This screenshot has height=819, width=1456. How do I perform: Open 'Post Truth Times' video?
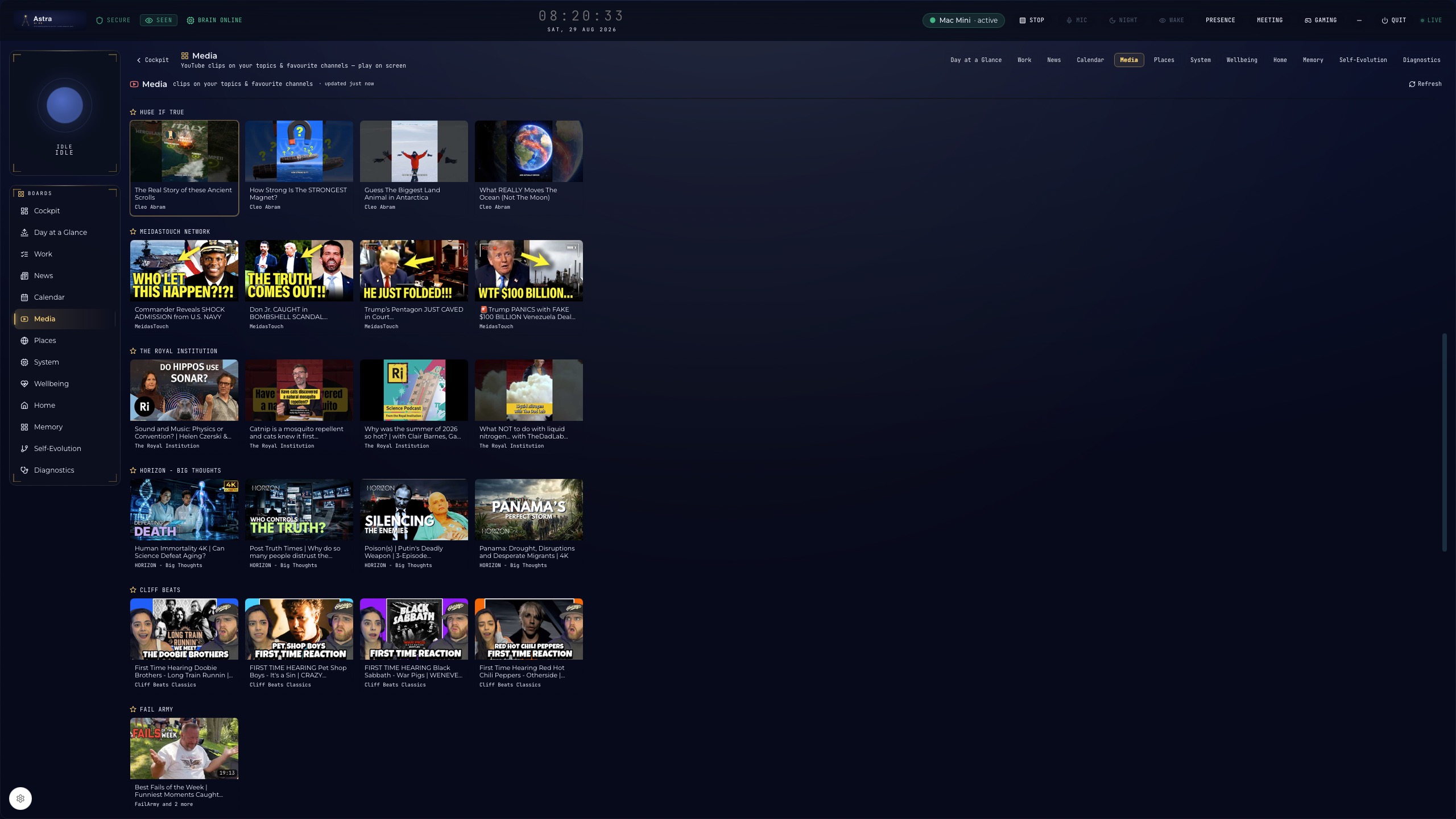click(299, 526)
